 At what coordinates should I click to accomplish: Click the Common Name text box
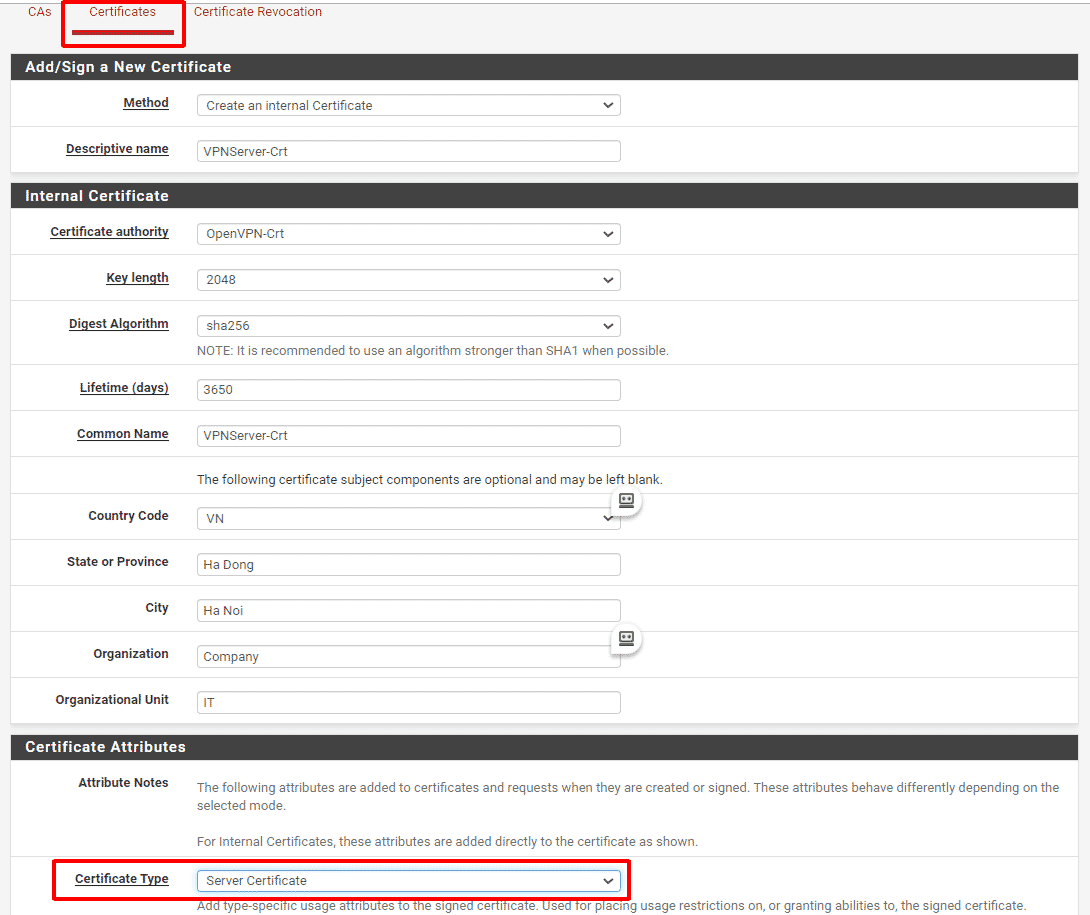pyautogui.click(x=408, y=436)
